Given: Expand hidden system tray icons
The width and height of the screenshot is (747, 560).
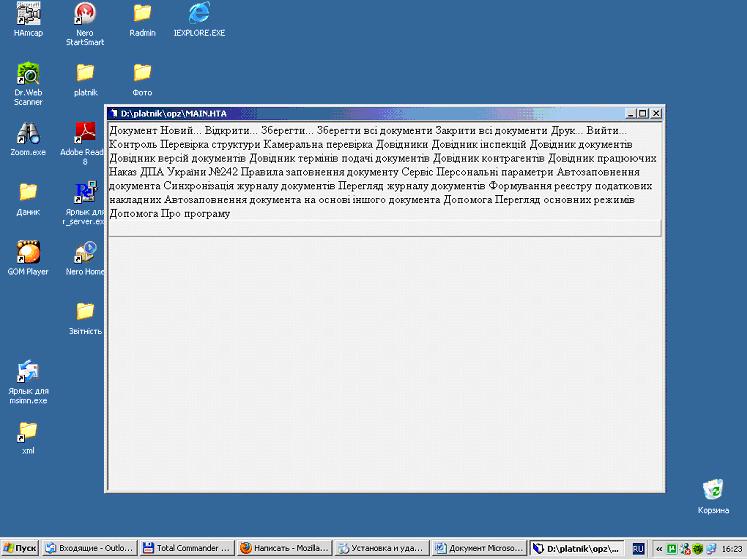Looking at the screenshot, I should [658, 549].
